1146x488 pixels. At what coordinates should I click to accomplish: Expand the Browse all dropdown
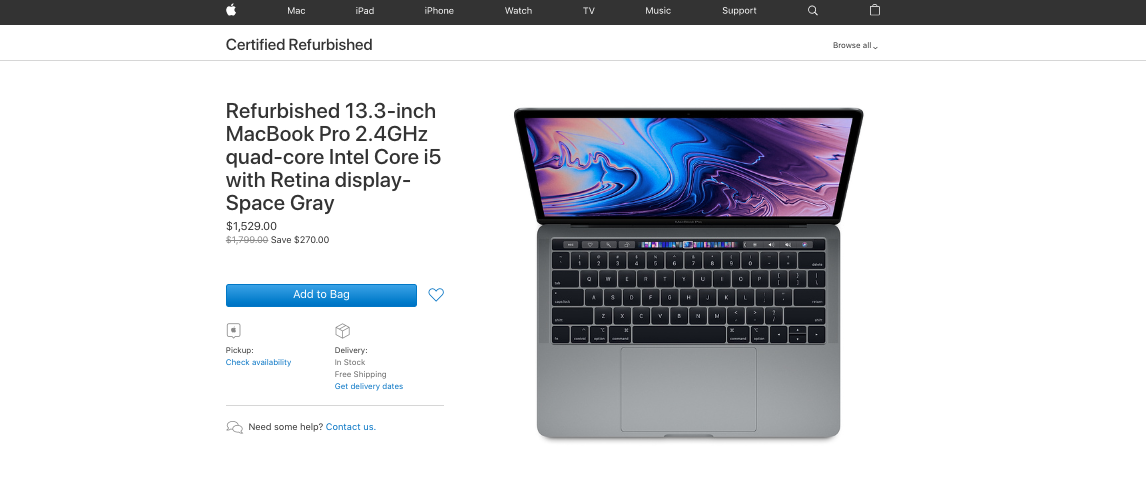(855, 45)
